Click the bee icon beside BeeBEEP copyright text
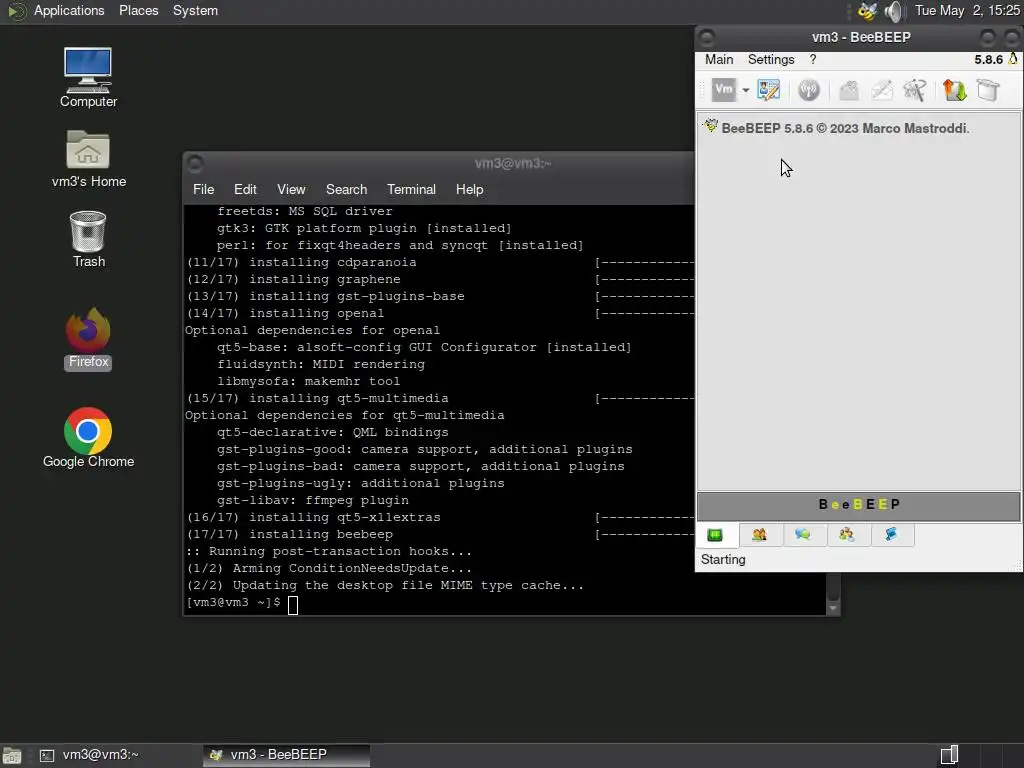This screenshot has height=768, width=1024. (710, 126)
